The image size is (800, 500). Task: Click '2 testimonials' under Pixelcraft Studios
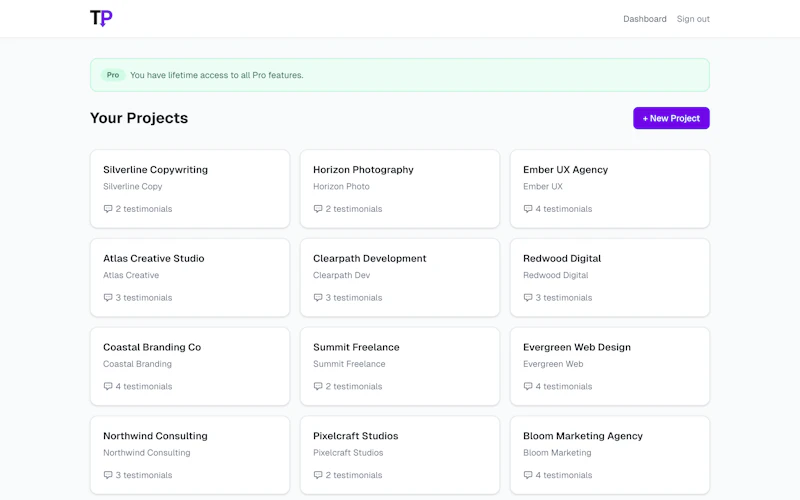[x=354, y=475]
